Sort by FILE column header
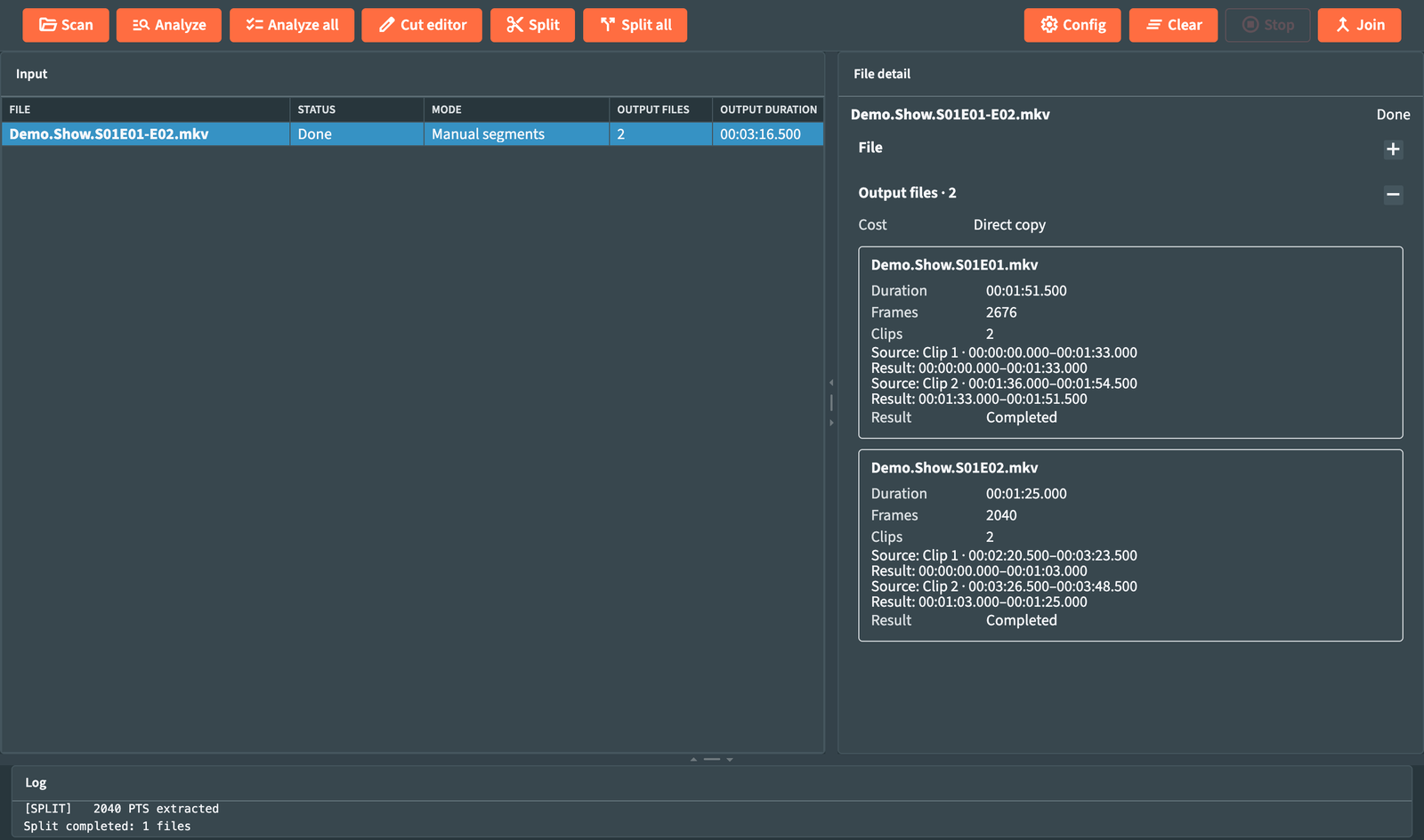Image resolution: width=1424 pixels, height=840 pixels. [x=145, y=109]
